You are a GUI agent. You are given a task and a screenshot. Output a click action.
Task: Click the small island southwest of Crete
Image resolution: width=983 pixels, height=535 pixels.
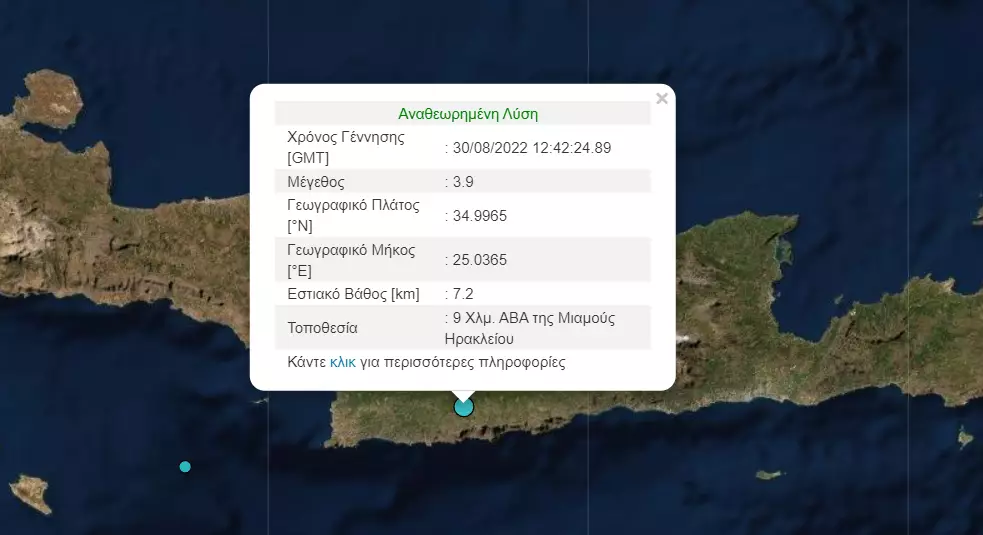click(30, 492)
